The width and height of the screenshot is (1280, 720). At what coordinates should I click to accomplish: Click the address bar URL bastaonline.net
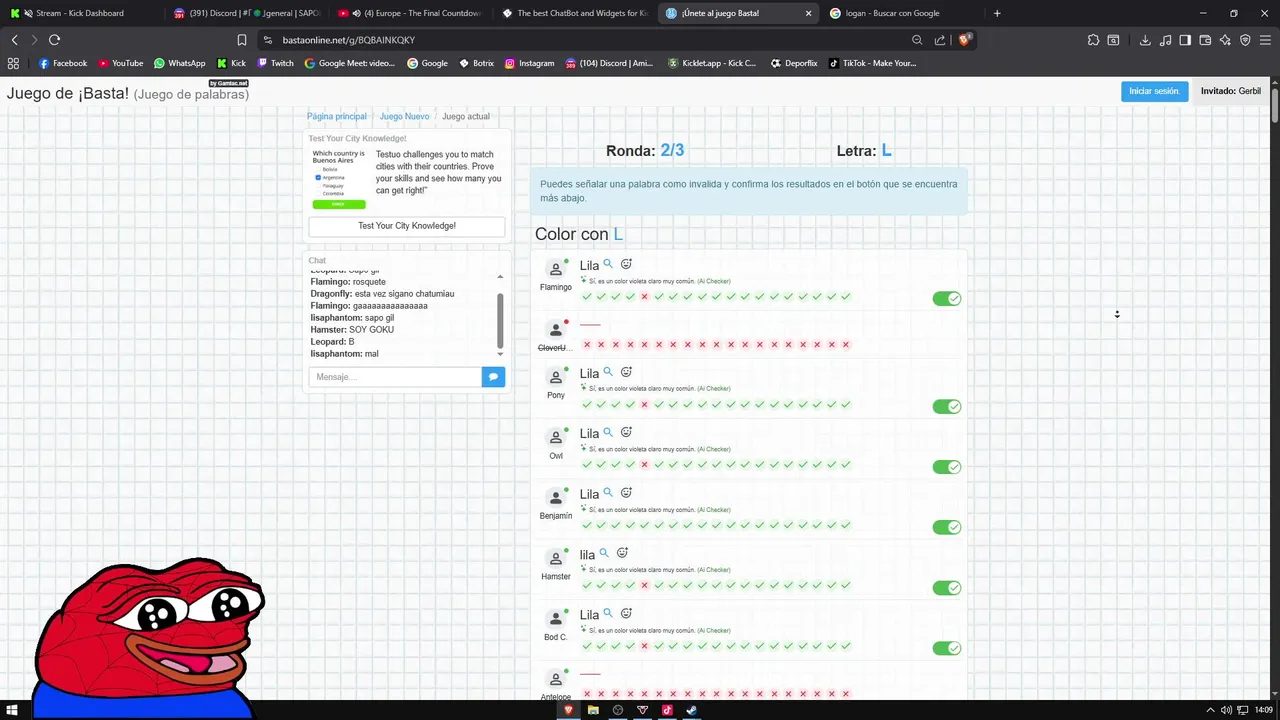(349, 40)
